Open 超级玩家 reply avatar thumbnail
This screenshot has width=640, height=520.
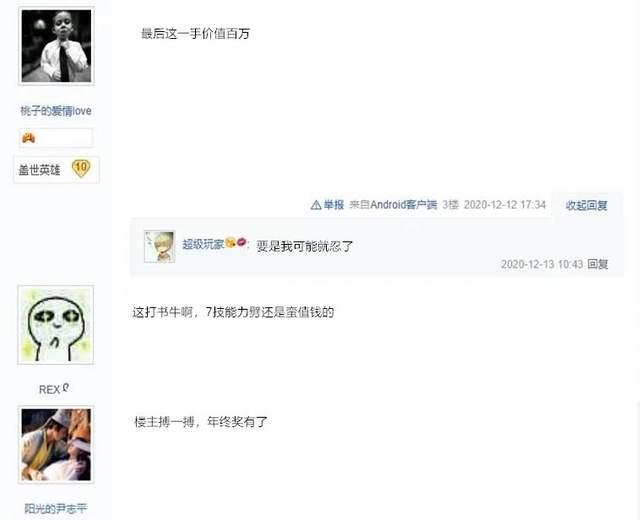(x=160, y=247)
